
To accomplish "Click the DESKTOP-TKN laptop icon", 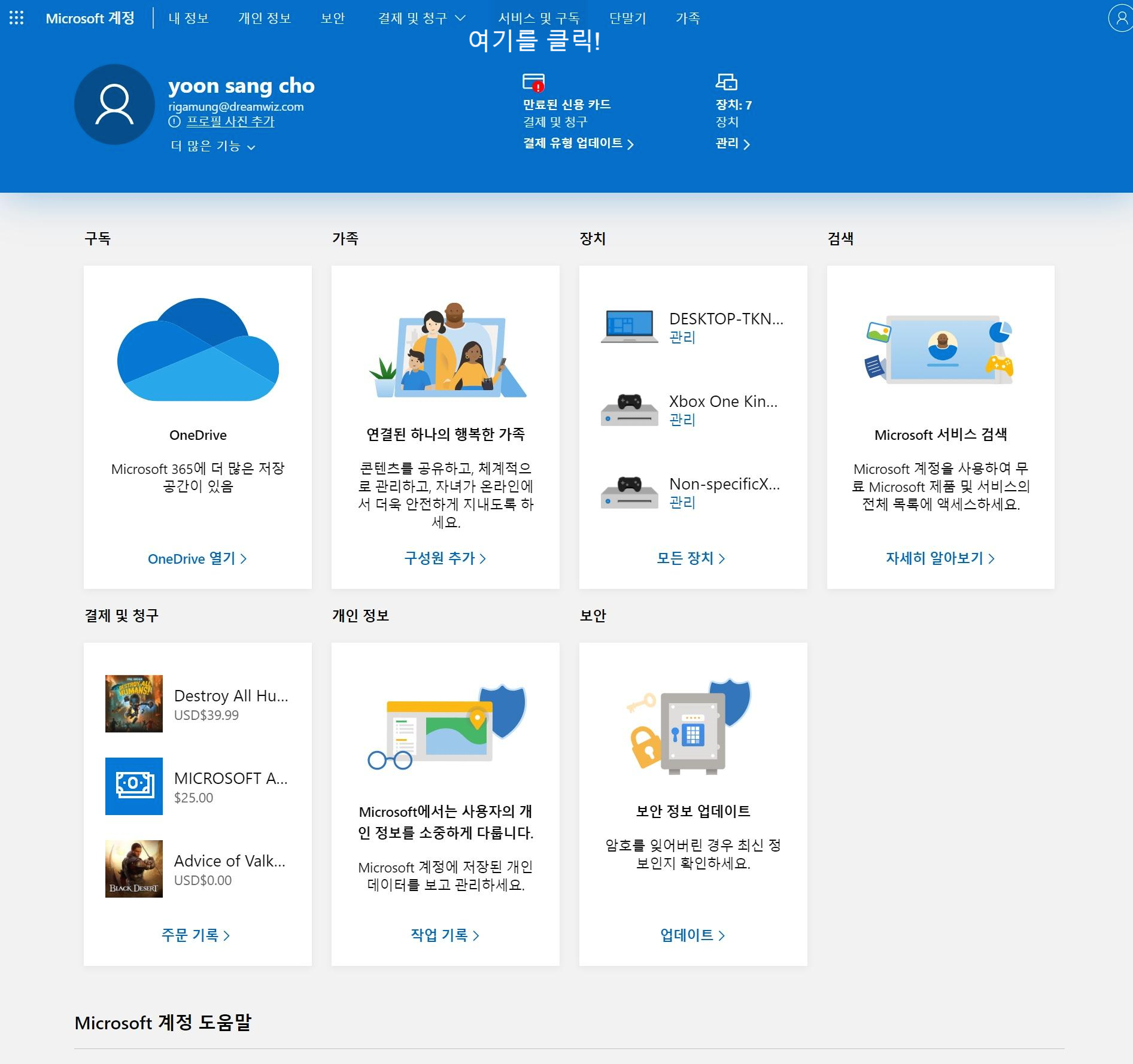I will (x=628, y=327).
